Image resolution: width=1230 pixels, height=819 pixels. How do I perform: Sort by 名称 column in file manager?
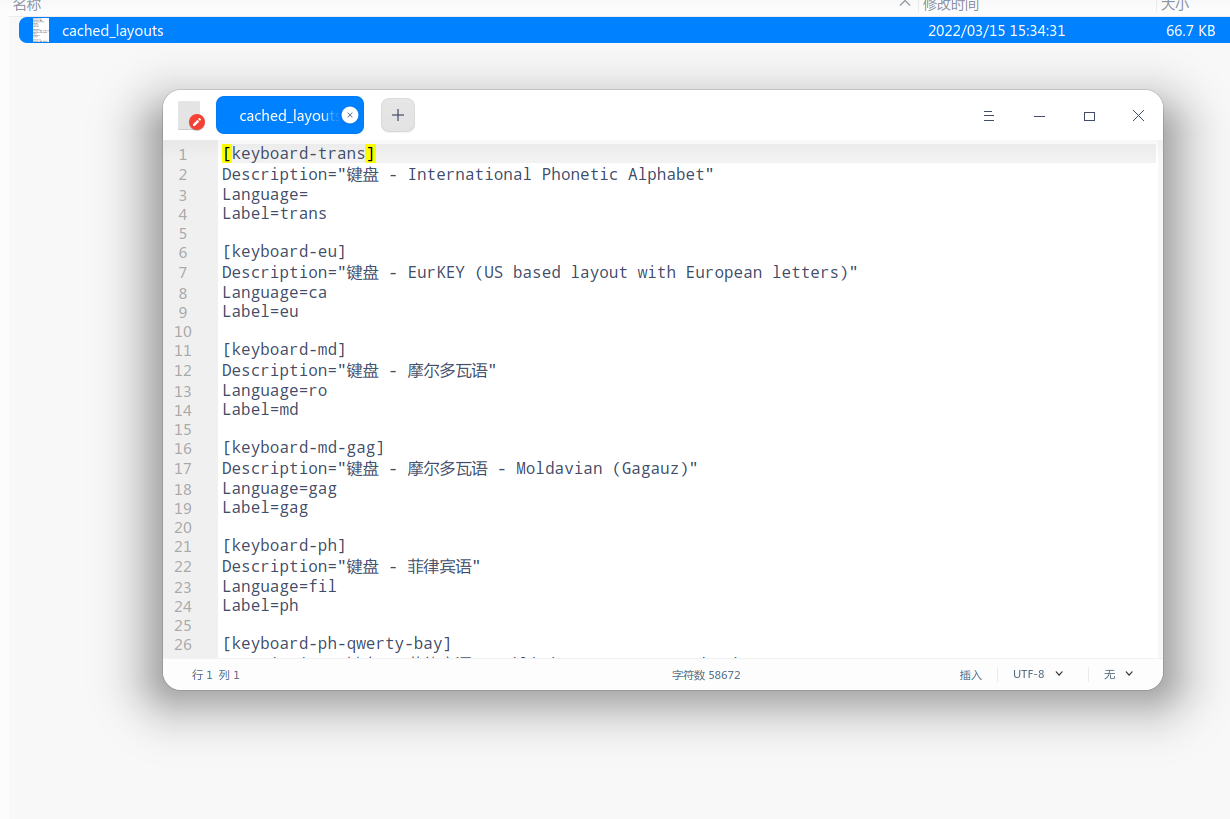pyautogui.click(x=27, y=6)
